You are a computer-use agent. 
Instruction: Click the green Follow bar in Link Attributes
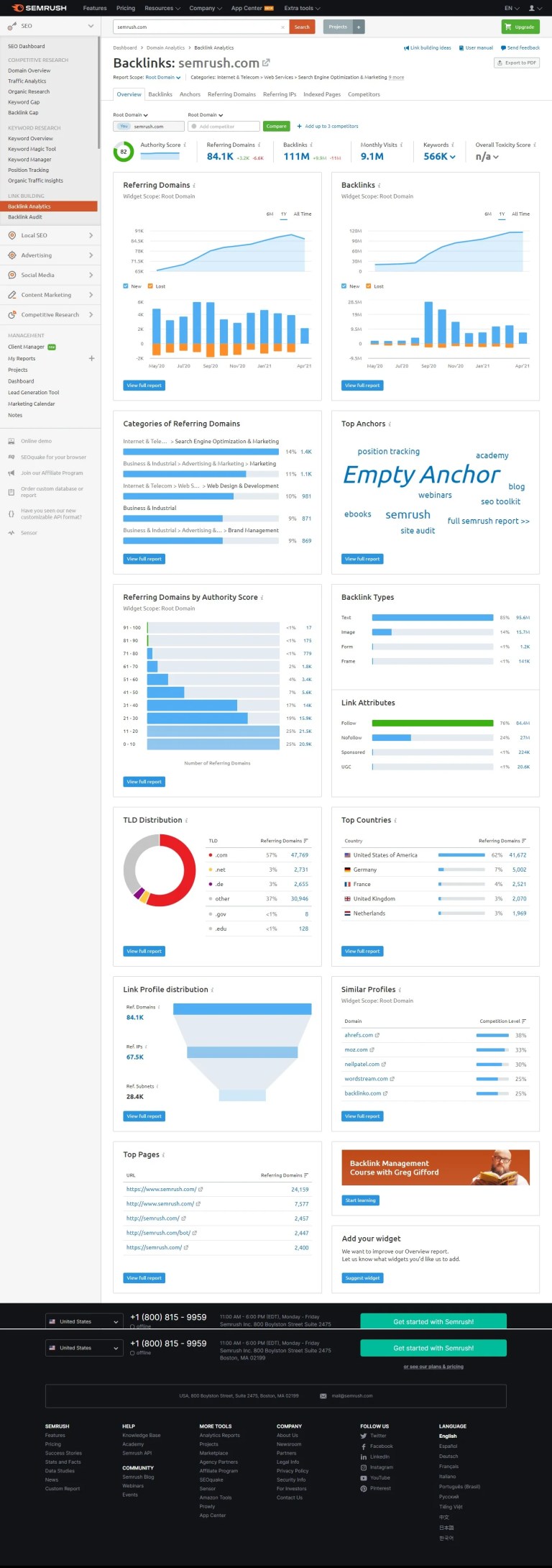[433, 723]
